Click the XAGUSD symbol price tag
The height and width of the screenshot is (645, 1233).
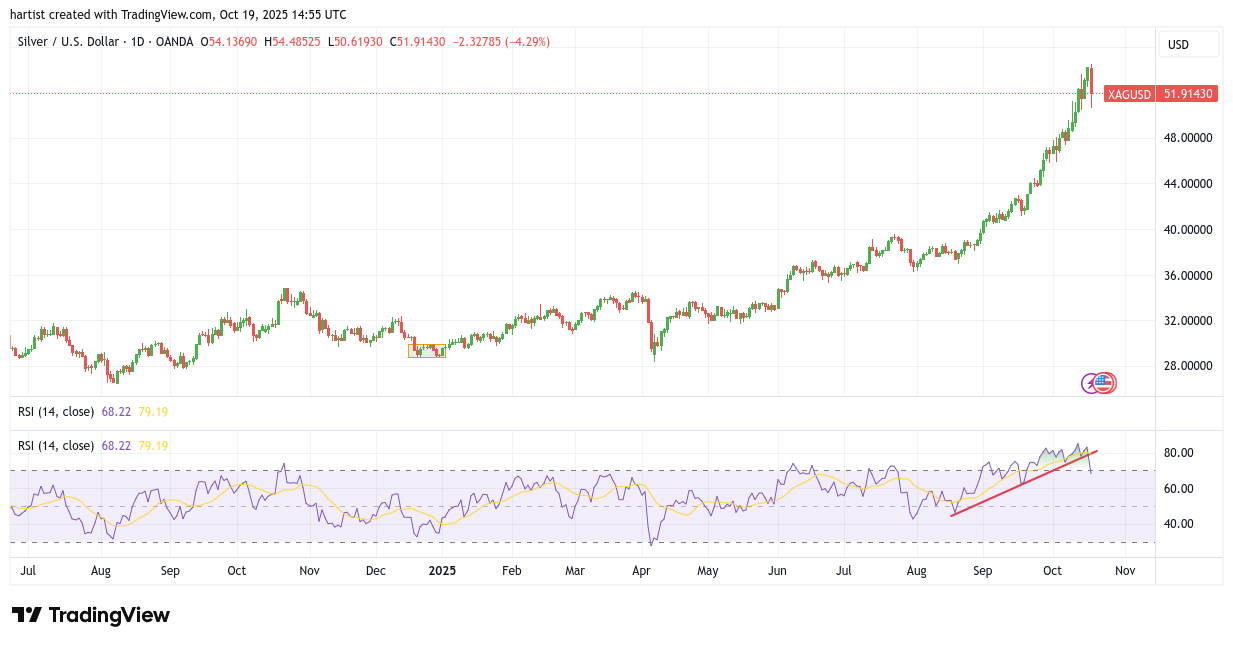tap(1129, 94)
